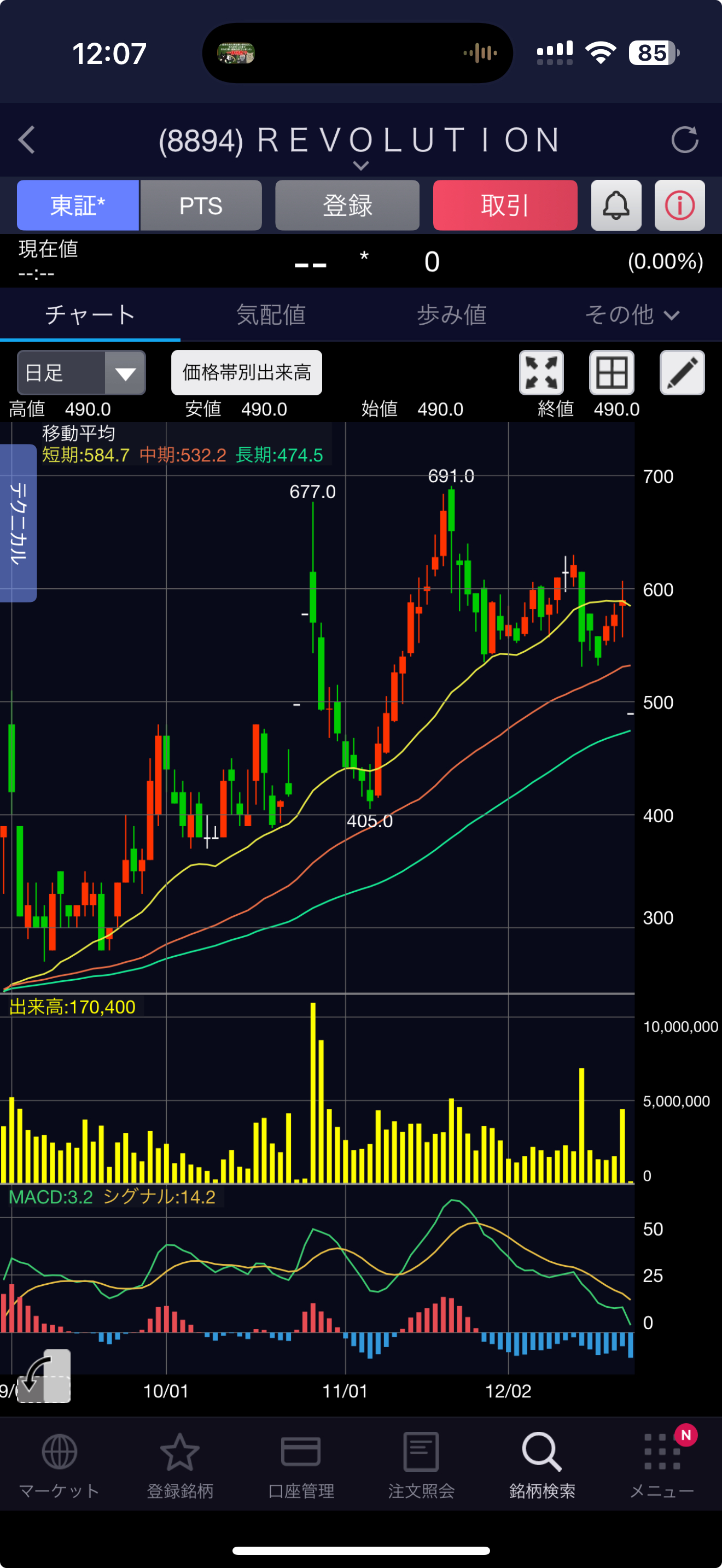Open the 日足 timeframe dropdown
722x1568 pixels.
click(x=81, y=372)
